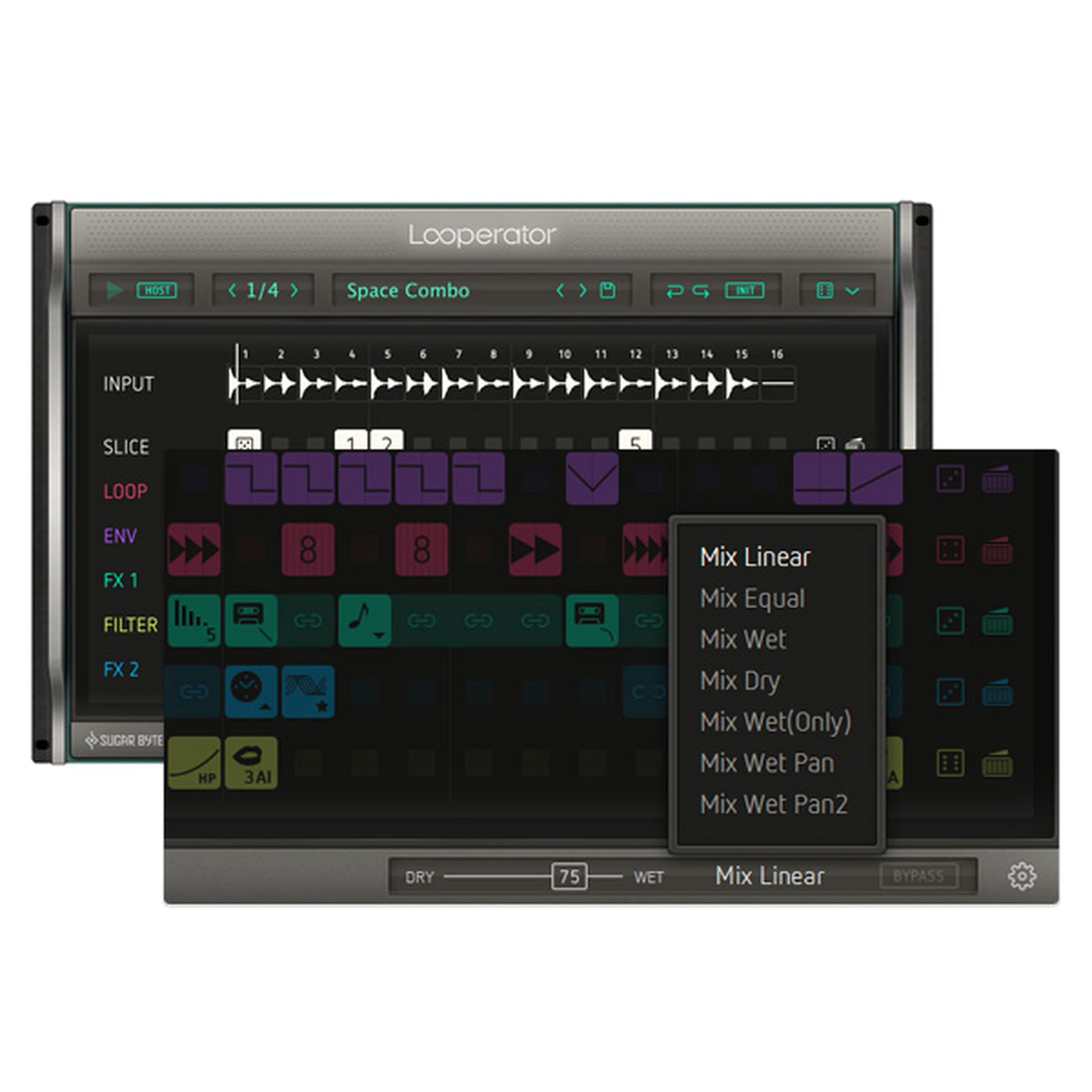Expand the view options chevron
1092x1092 pixels.
click(x=852, y=291)
